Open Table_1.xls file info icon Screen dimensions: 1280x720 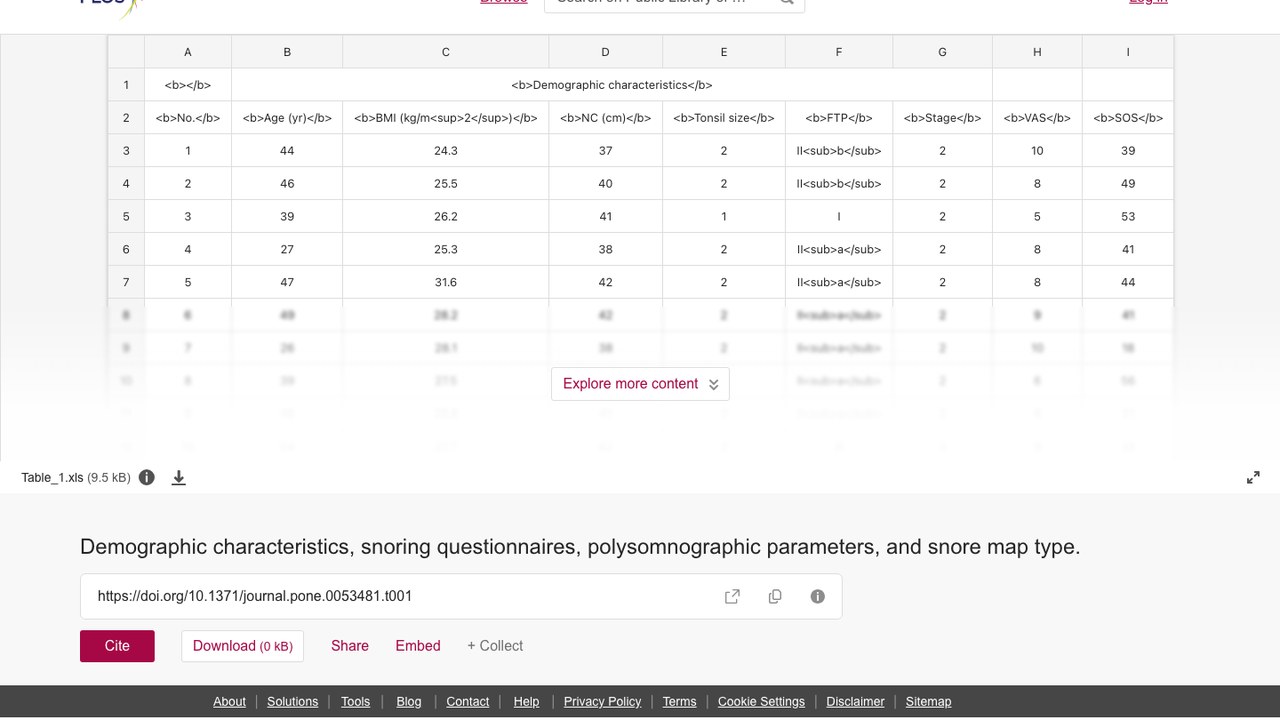tap(147, 477)
